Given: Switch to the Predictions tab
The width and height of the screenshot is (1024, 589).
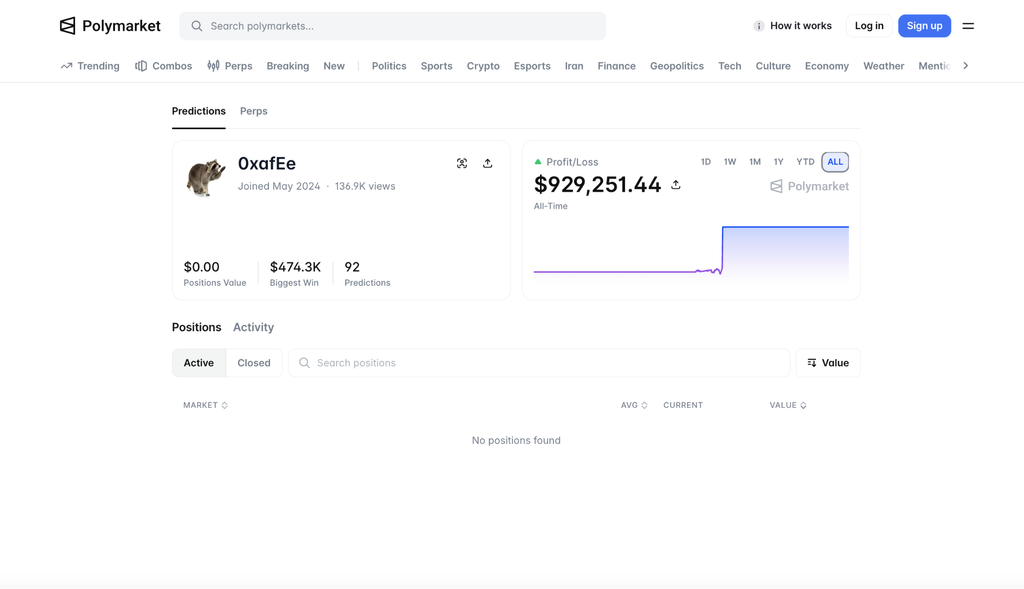Looking at the screenshot, I should pos(199,111).
